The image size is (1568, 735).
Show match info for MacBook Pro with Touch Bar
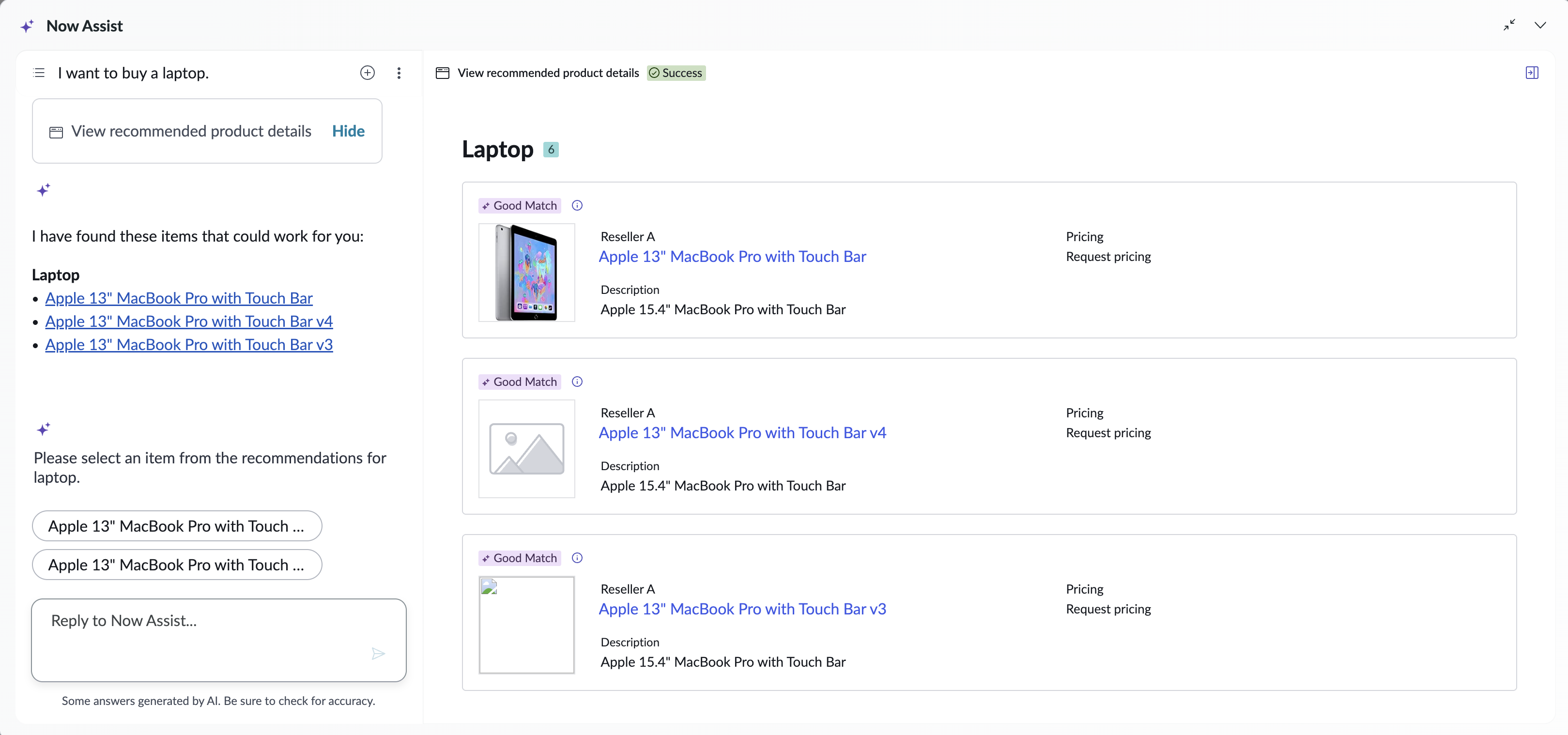click(x=577, y=206)
